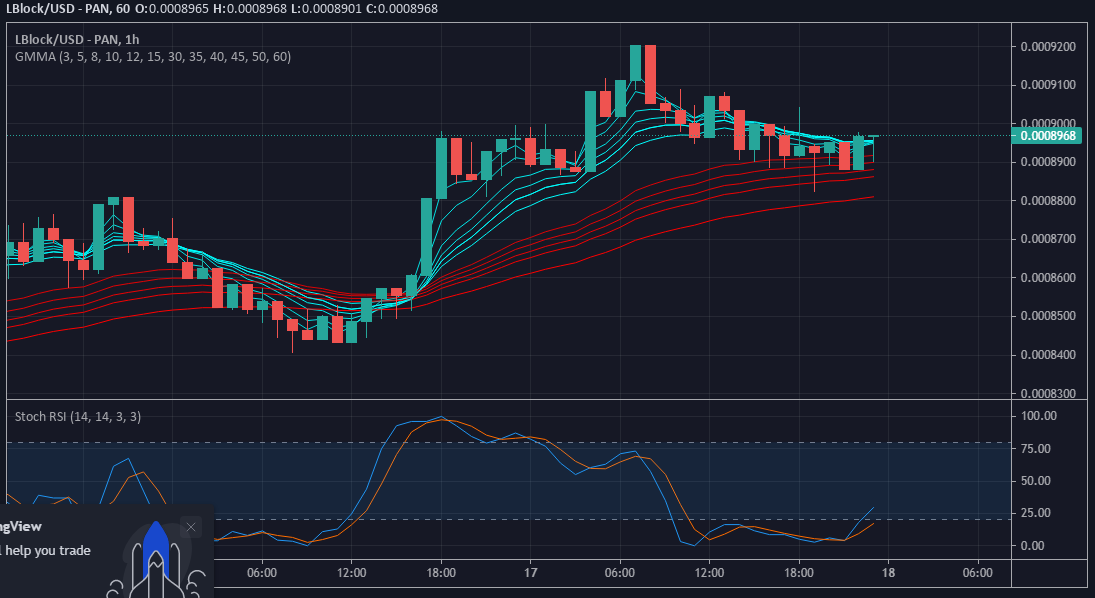
Task: Click the 0.0008500 price axis label
Action: coord(1048,316)
